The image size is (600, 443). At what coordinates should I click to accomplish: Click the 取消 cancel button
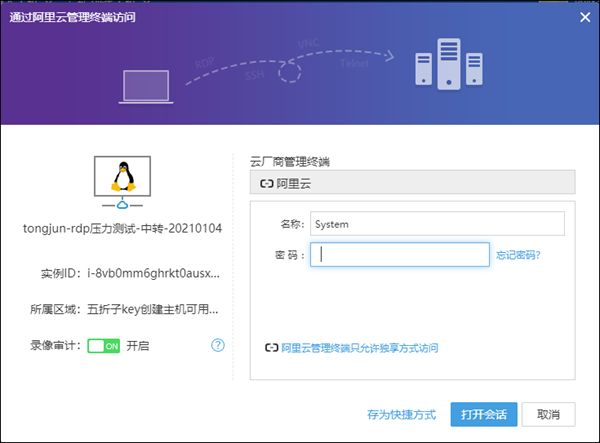548,414
